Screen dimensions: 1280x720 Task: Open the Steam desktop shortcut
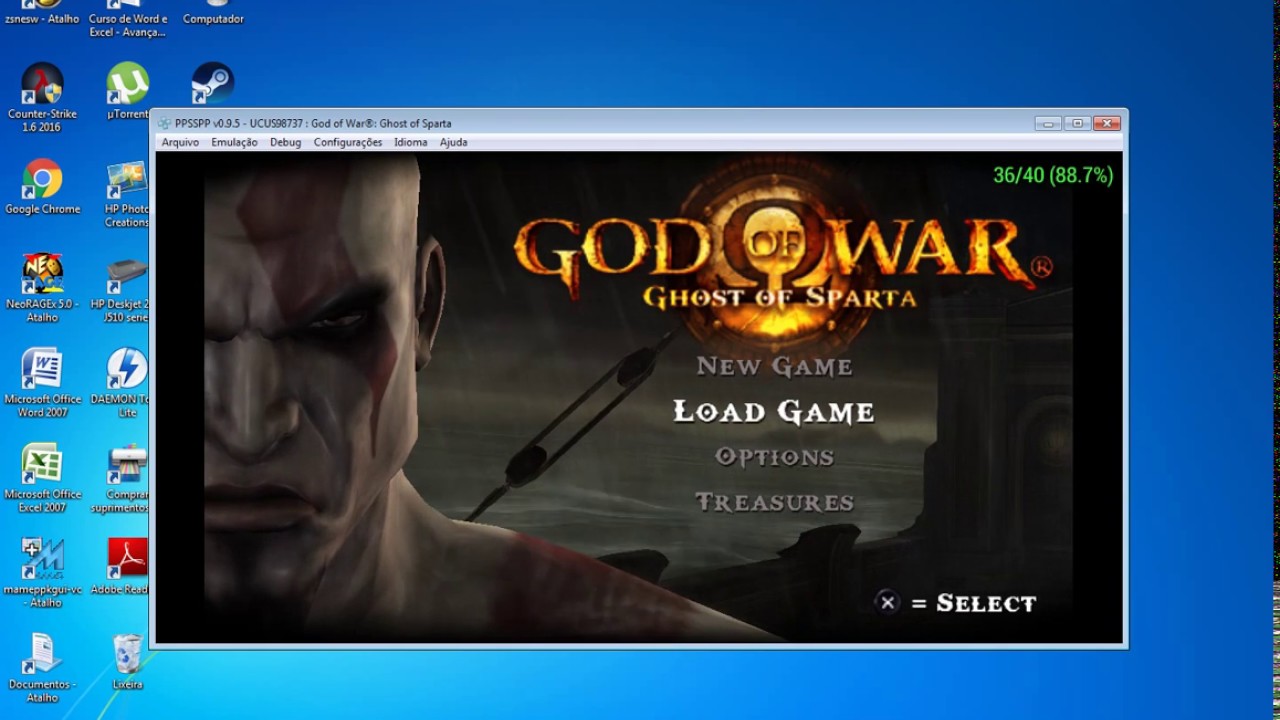click(x=212, y=84)
